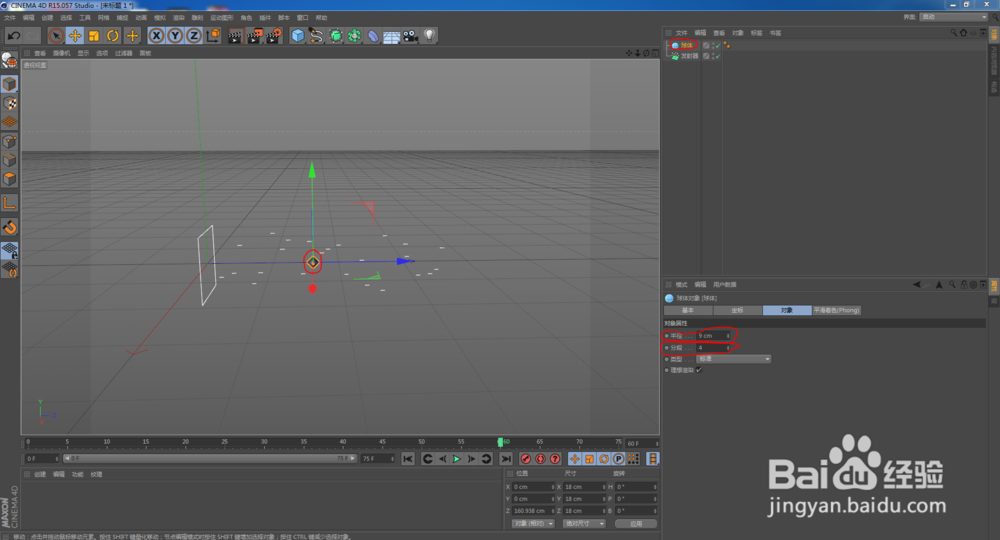The width and height of the screenshot is (1000, 540).
Task: Click Go to Start of animation button
Action: point(408,459)
